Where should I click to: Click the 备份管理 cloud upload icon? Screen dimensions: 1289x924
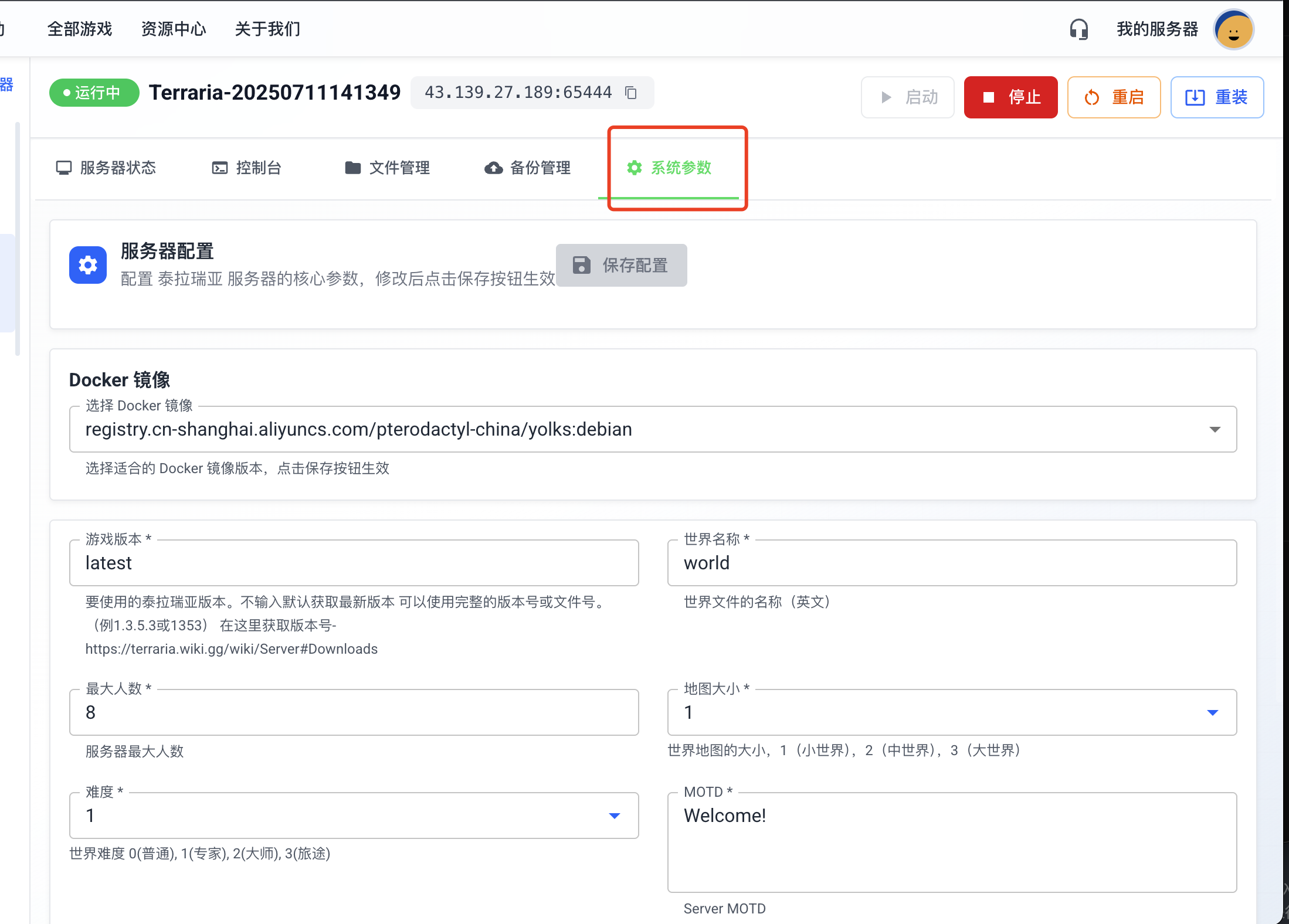coord(493,168)
